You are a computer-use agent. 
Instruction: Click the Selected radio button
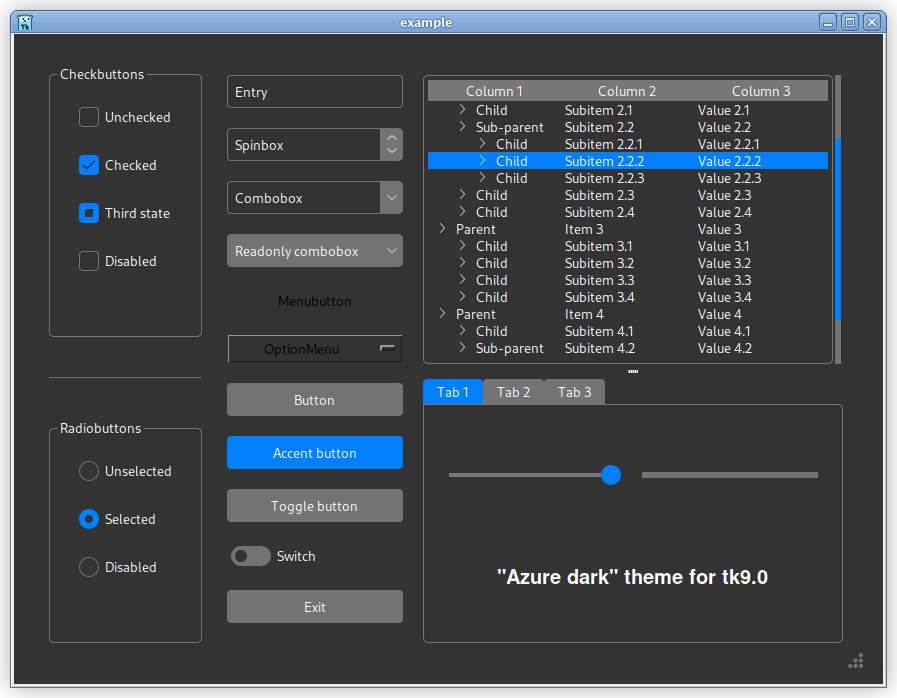click(89, 519)
